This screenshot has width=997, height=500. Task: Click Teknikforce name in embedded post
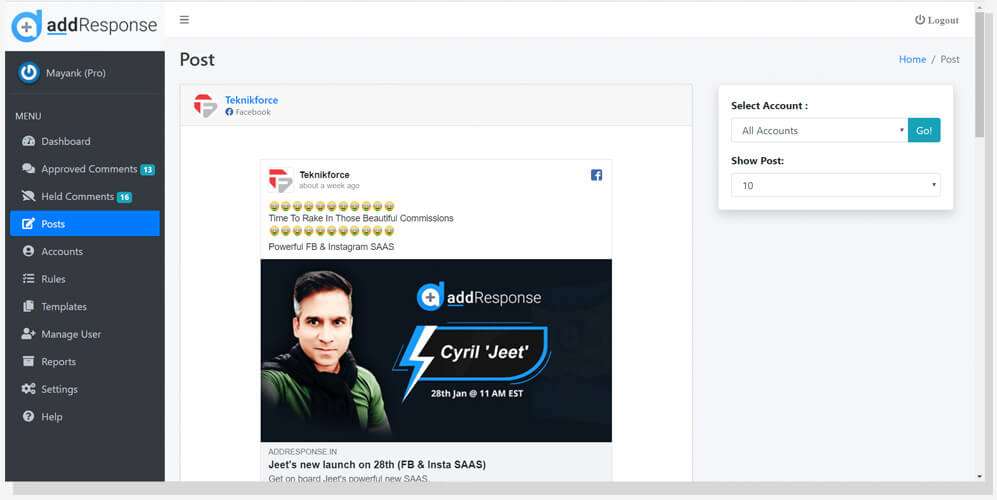[x=324, y=175]
